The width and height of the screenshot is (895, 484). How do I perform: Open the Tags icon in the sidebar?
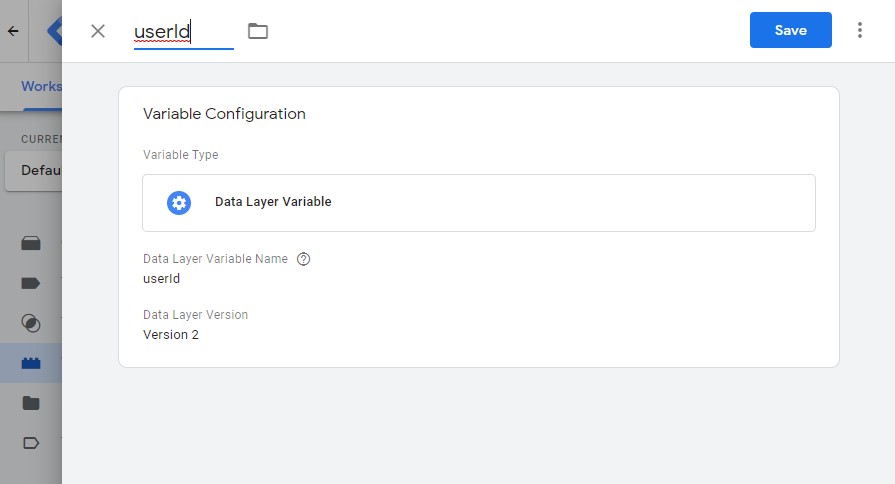pyautogui.click(x=31, y=284)
